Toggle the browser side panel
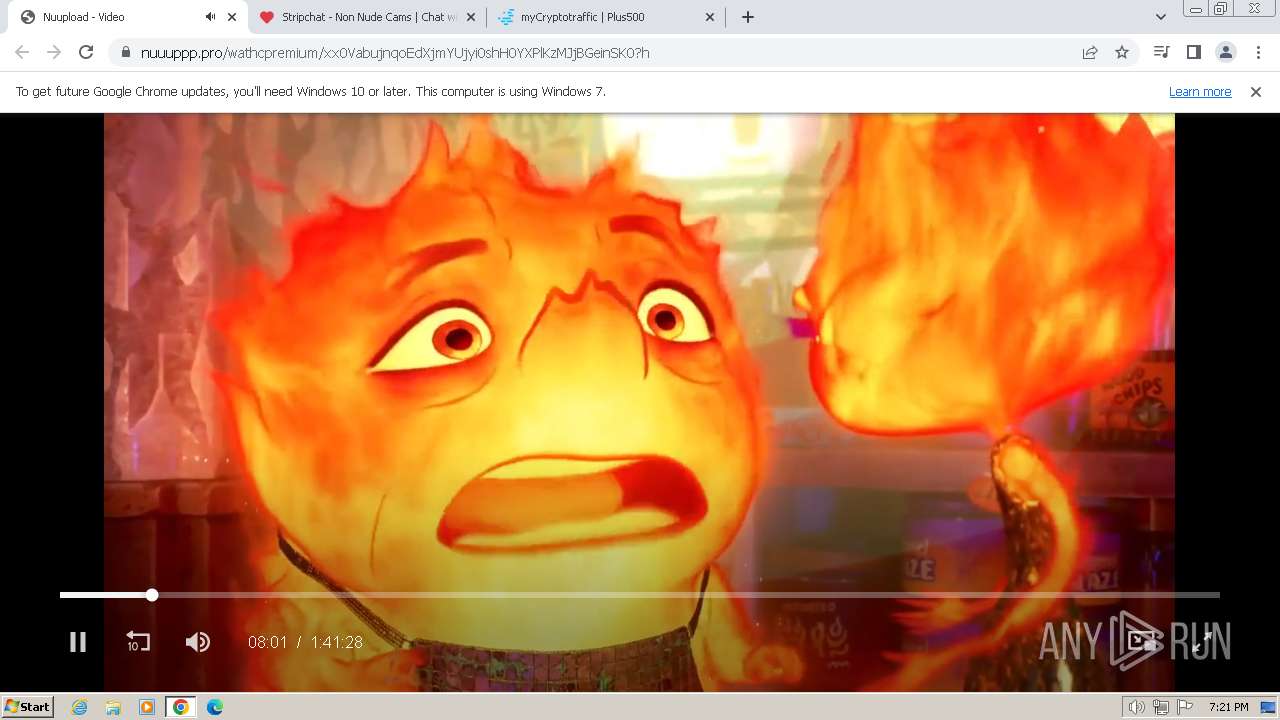Image resolution: width=1280 pixels, height=720 pixels. [x=1193, y=52]
